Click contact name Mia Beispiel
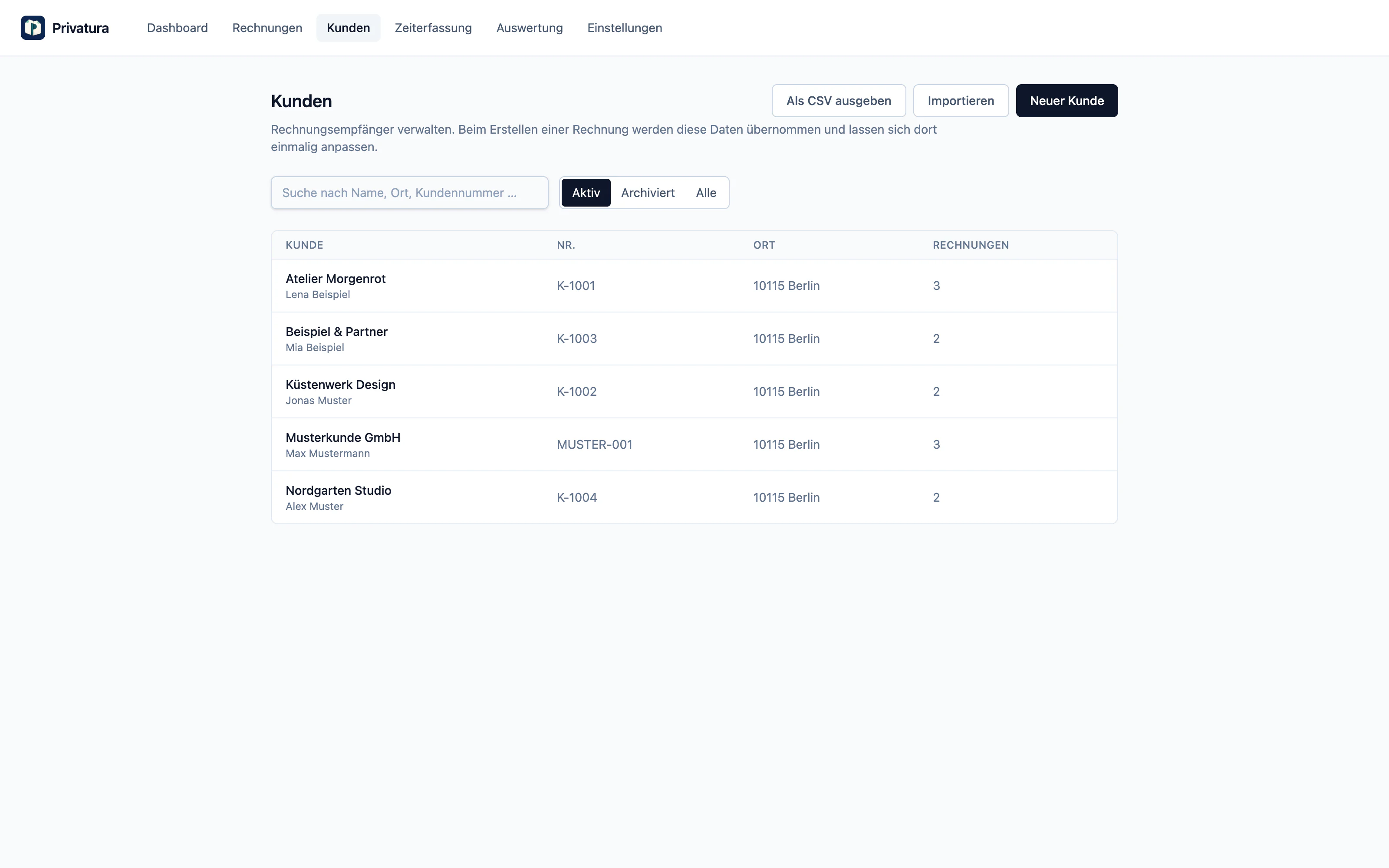 315,347
